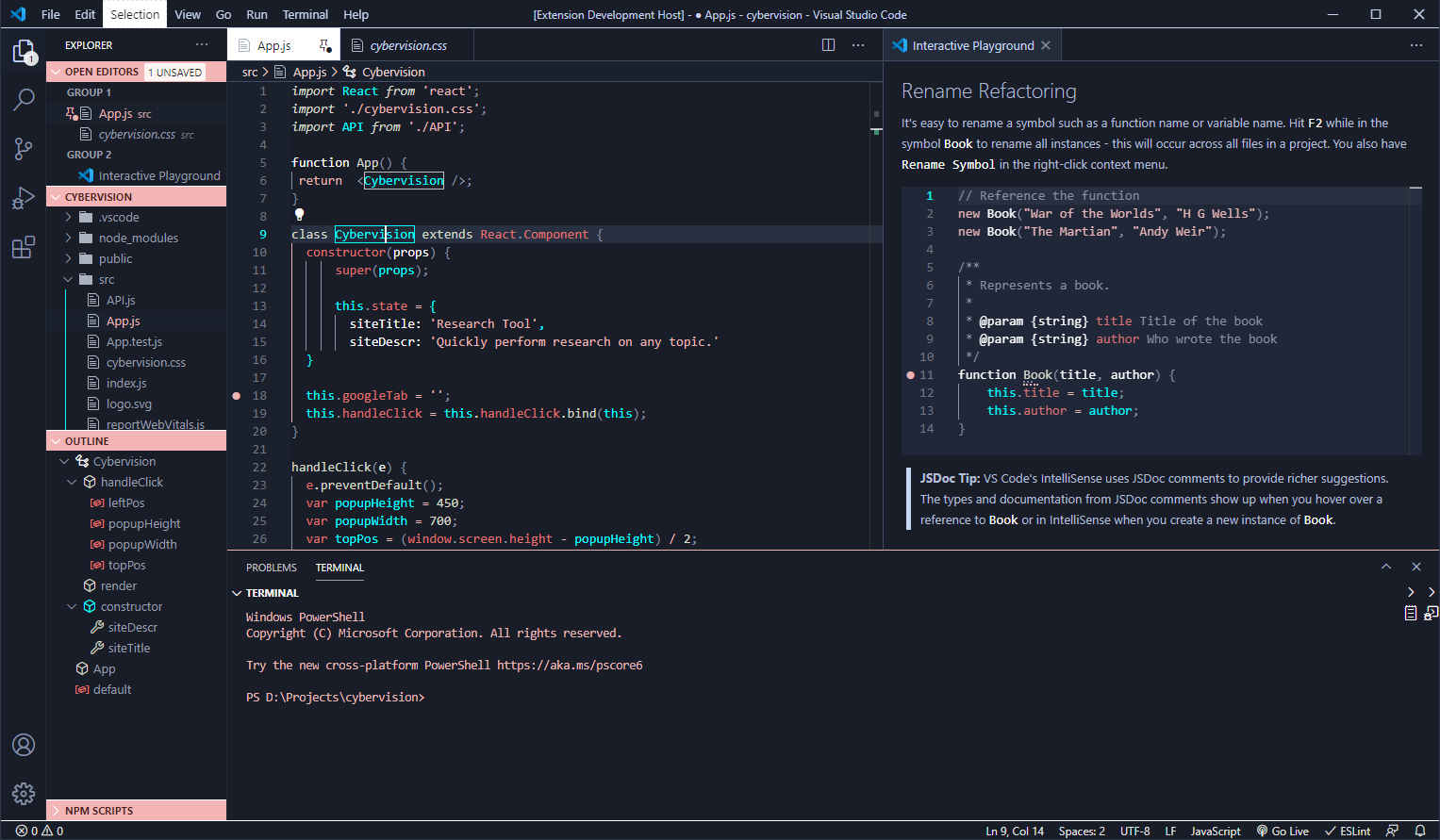Image resolution: width=1440 pixels, height=840 pixels.
Task: Click Spaces: 2 indentation setting
Action: tap(1082, 831)
